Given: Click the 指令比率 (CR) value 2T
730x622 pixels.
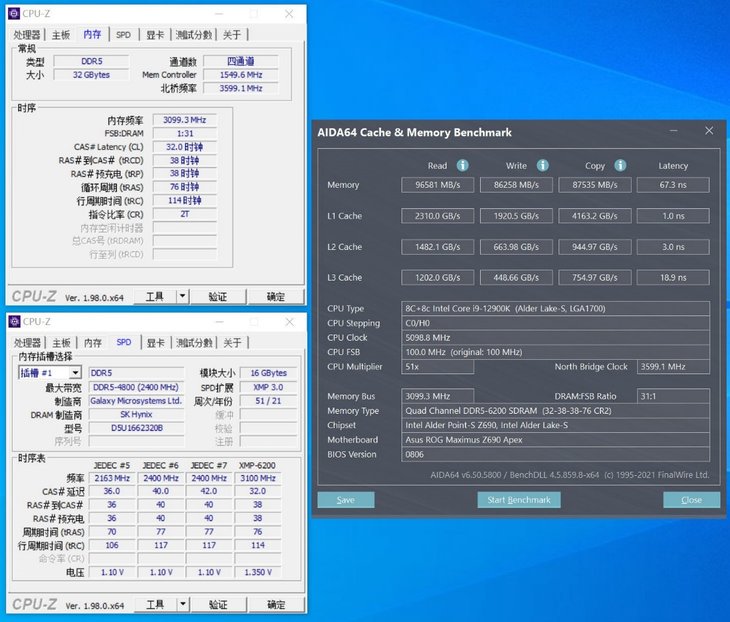Looking at the screenshot, I should pos(185,214).
